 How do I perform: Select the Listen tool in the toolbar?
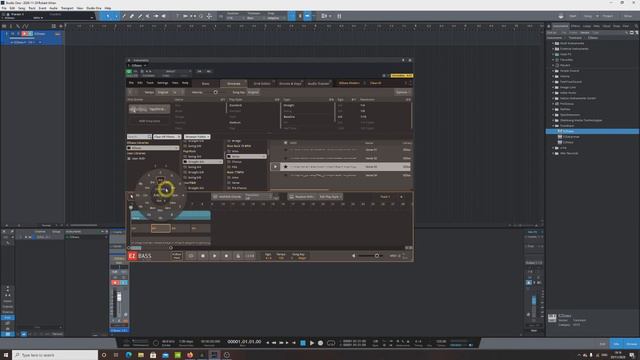coord(164,16)
